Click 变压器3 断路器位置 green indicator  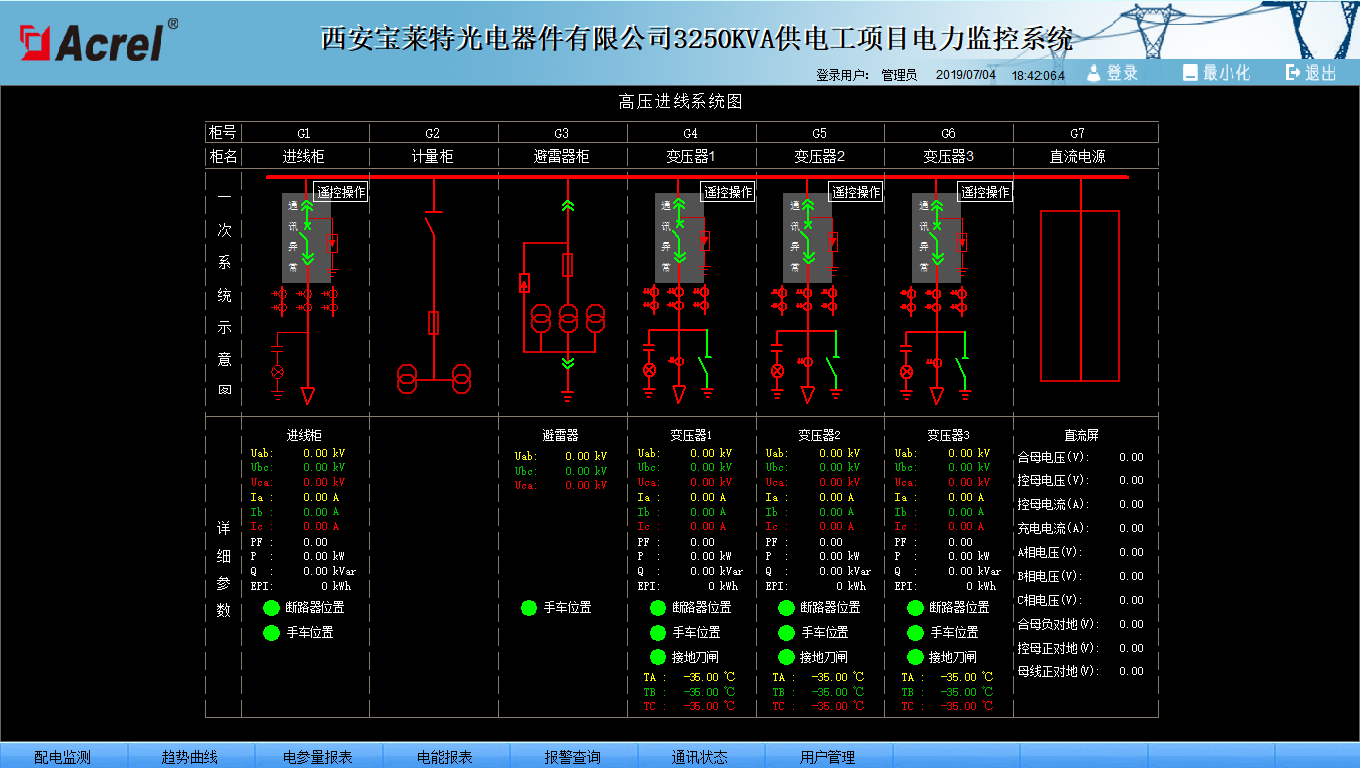[916, 608]
